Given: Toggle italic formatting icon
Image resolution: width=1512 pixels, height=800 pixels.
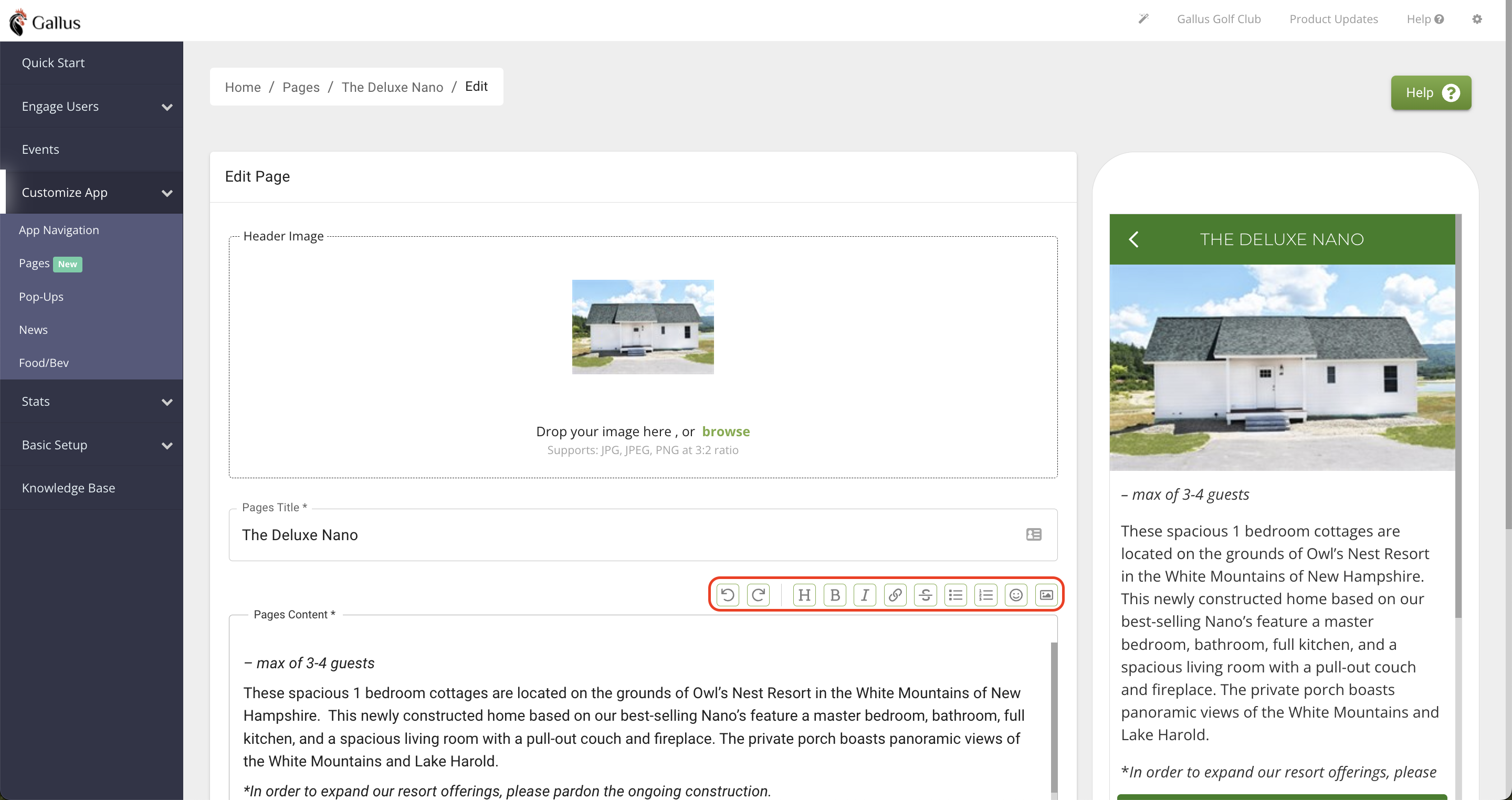Looking at the screenshot, I should point(865,595).
